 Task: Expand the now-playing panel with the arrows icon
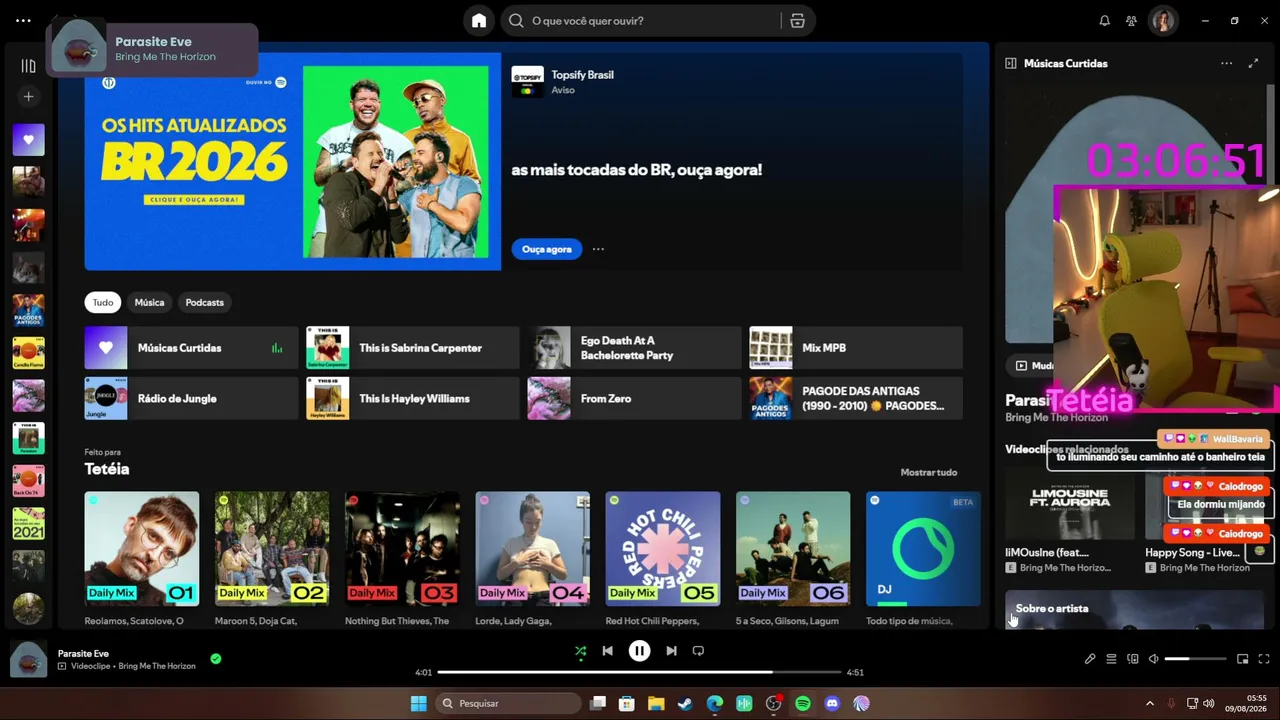click(1253, 63)
